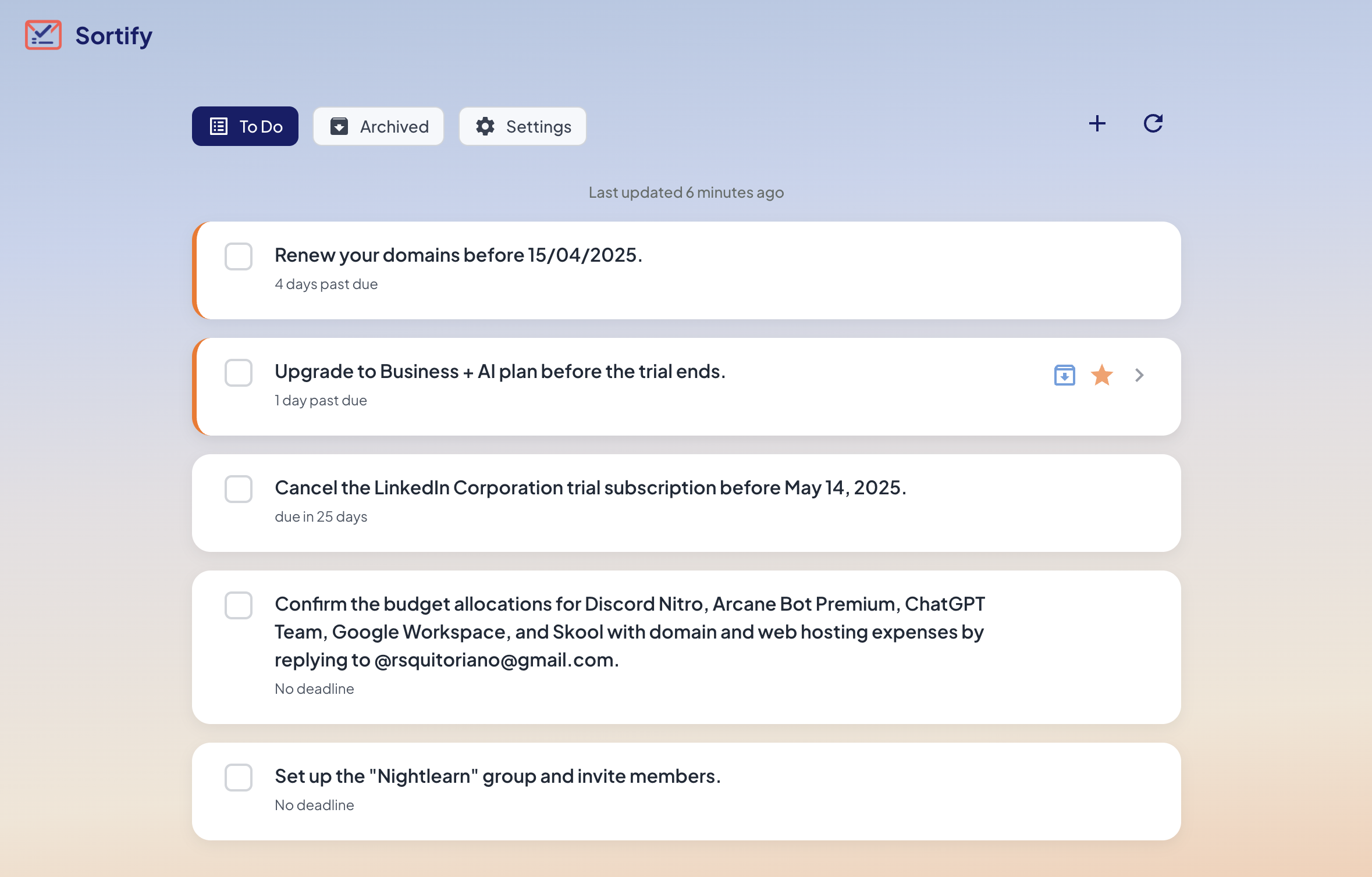This screenshot has width=1372, height=877.
Task: Switch to the Archived tab
Action: tap(378, 126)
